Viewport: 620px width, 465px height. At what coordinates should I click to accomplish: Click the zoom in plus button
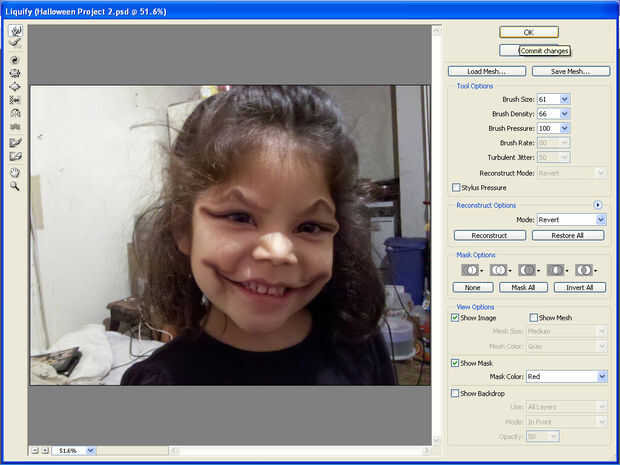[x=45, y=450]
